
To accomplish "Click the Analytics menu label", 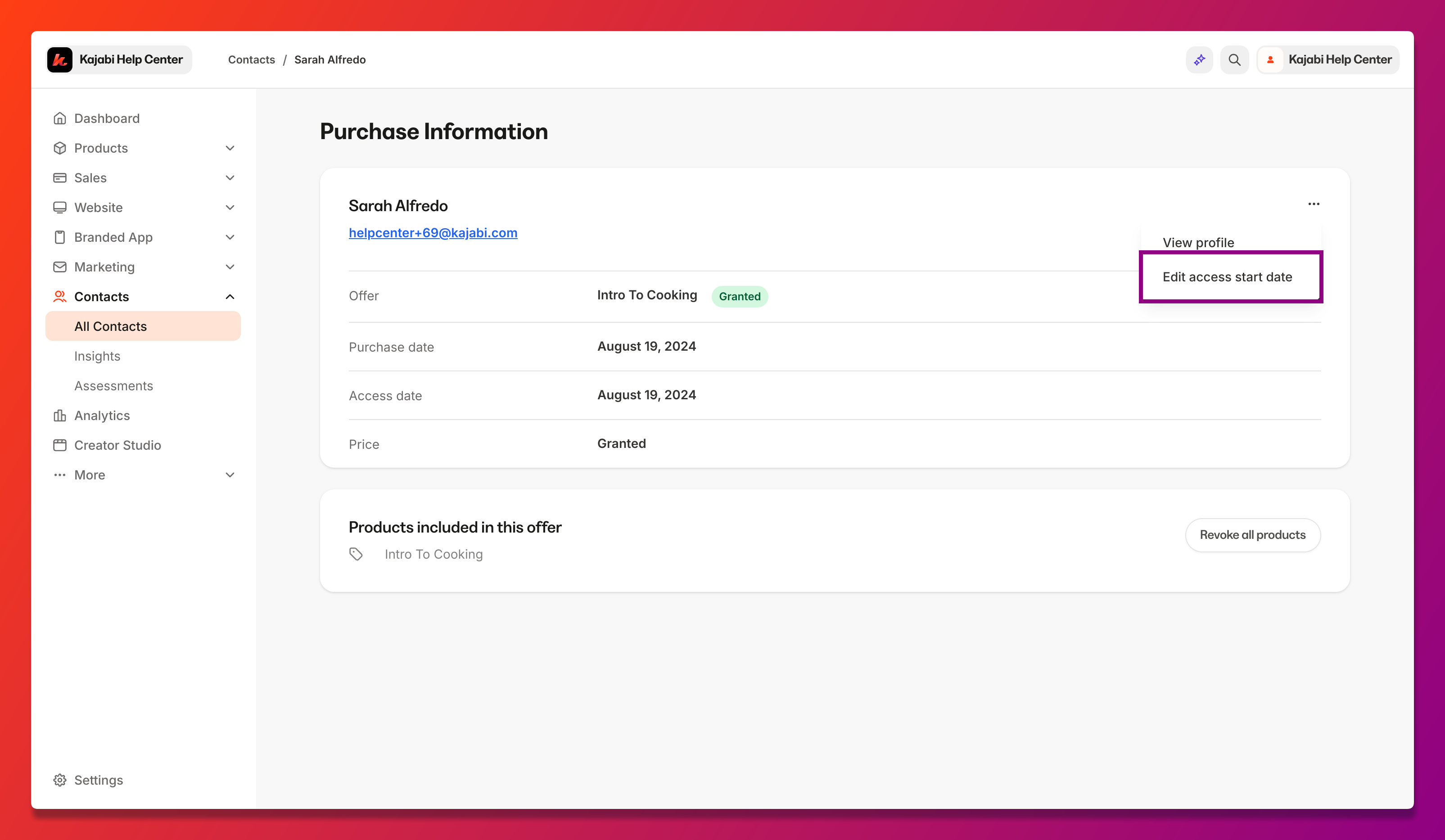I will [x=102, y=415].
